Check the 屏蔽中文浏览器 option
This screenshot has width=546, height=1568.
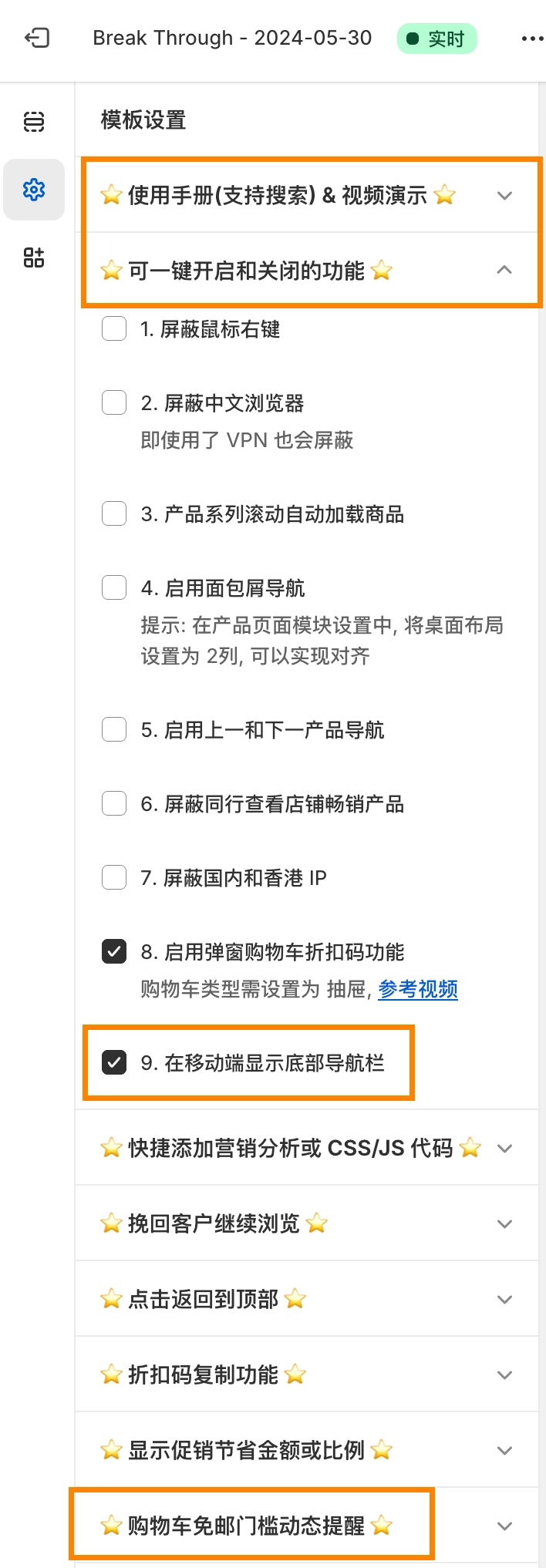tap(113, 402)
